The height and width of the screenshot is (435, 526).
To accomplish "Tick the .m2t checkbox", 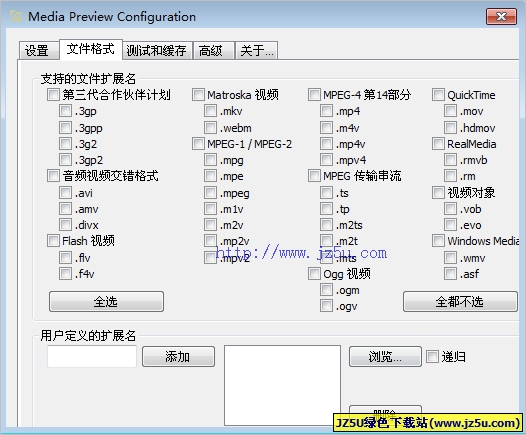I will tap(326, 241).
